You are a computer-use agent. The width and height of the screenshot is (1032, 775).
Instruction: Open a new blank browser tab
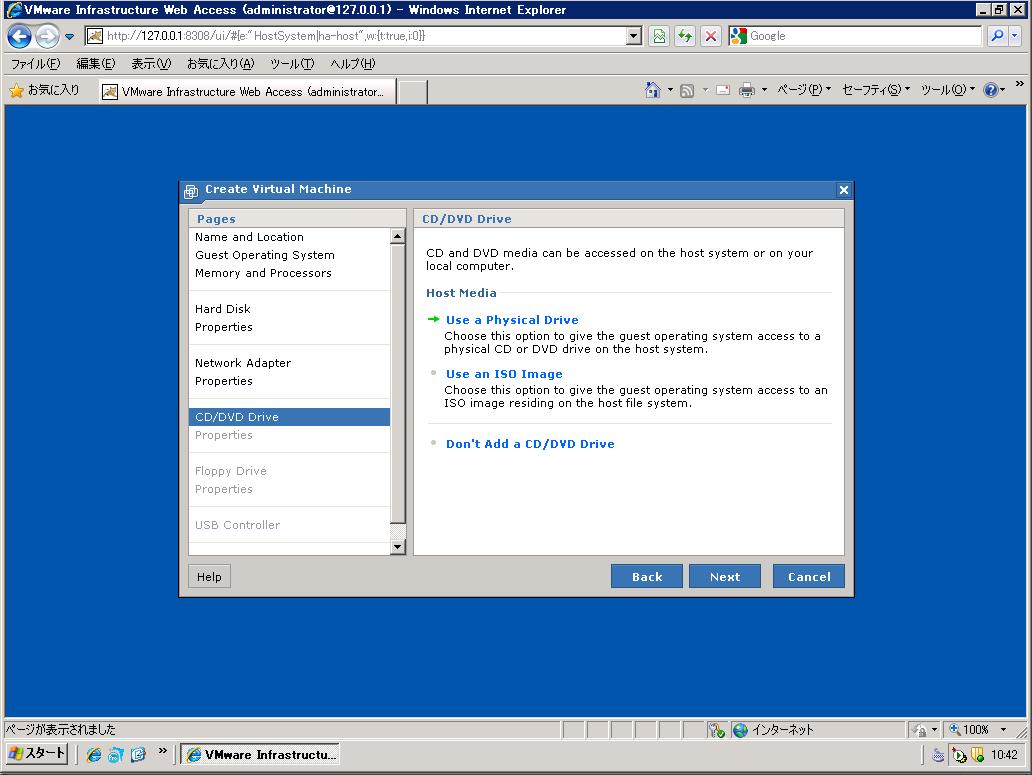pos(413,92)
